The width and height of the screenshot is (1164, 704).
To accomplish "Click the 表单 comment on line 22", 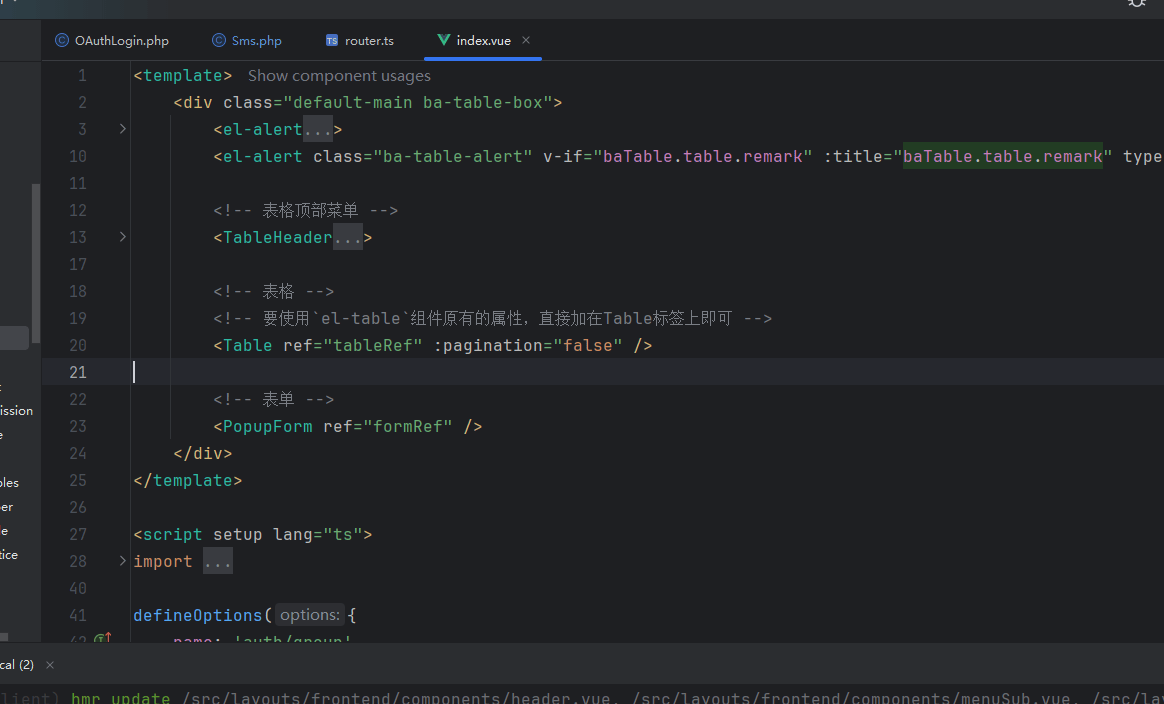I will click(x=273, y=399).
